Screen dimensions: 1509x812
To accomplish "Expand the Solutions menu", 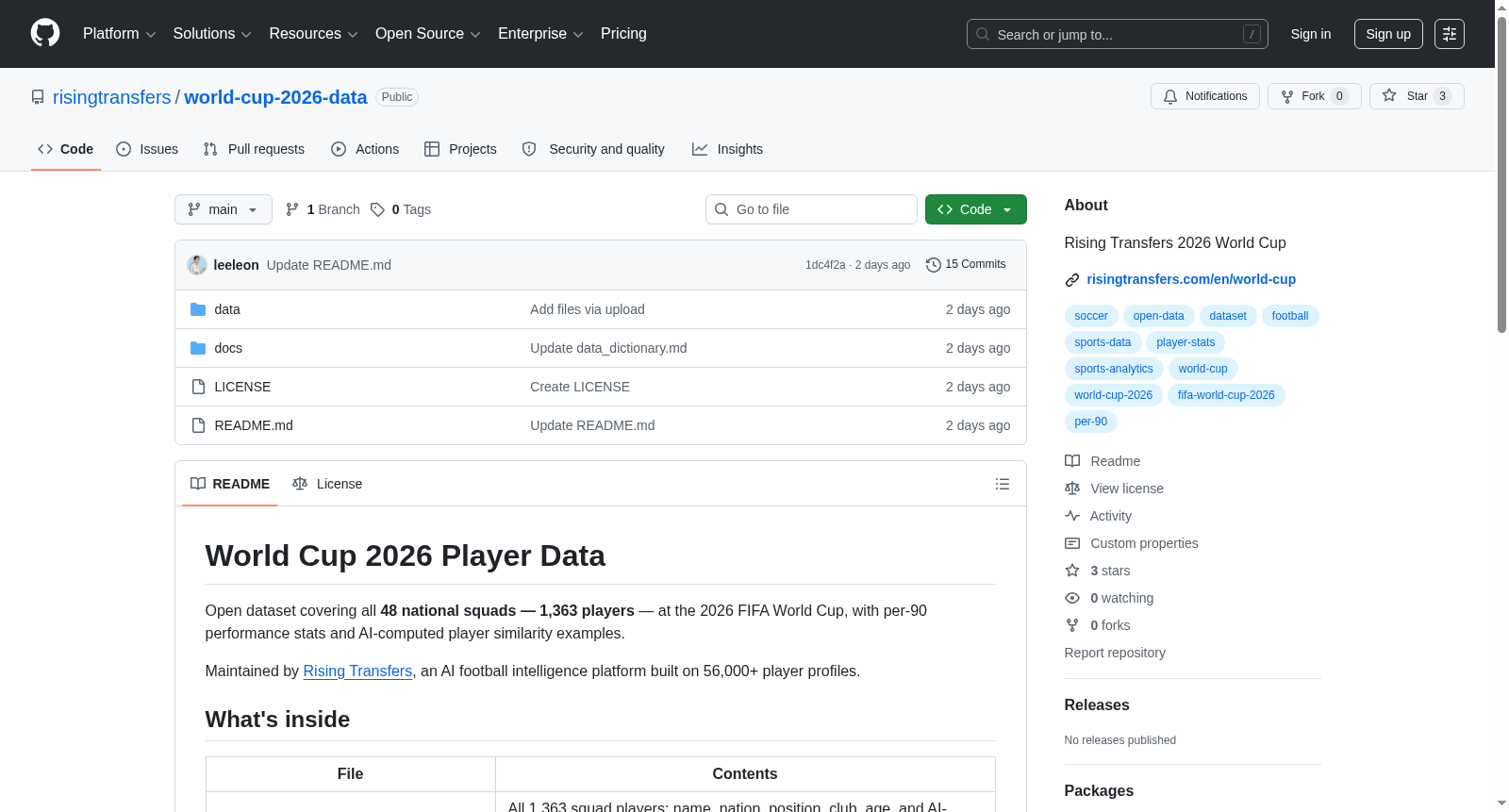I will [x=212, y=34].
